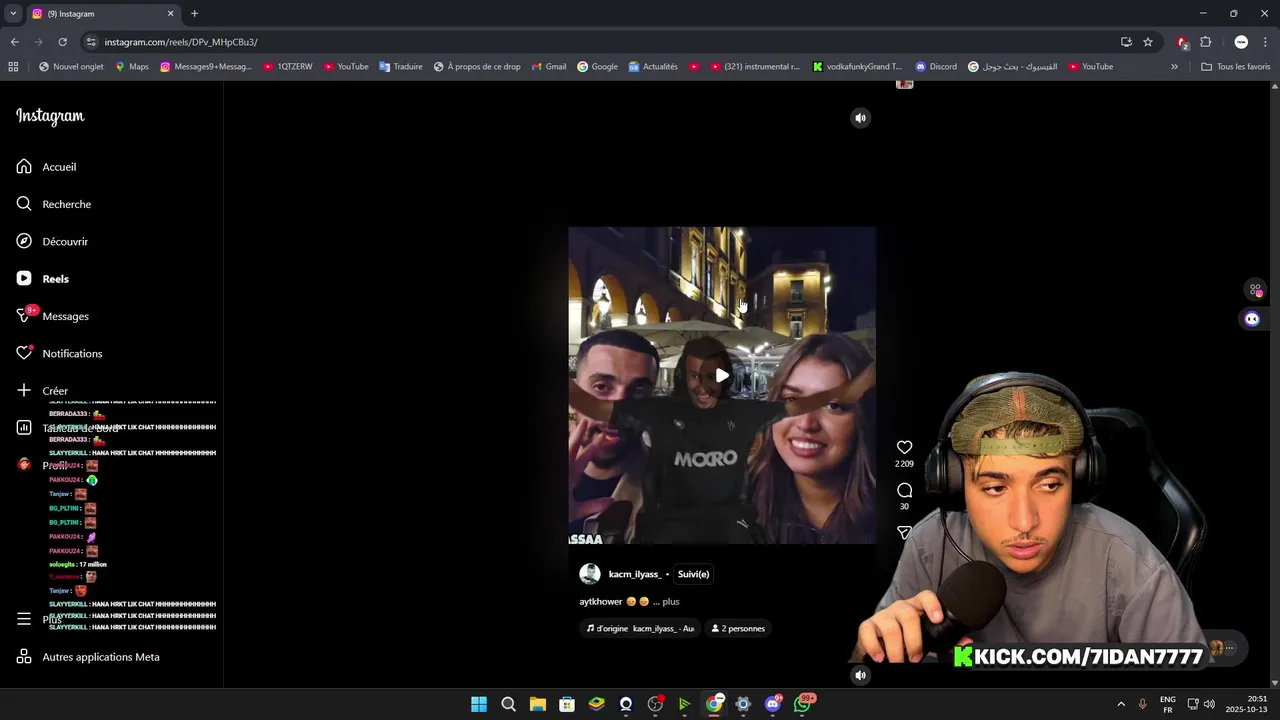This screenshot has height=720, width=1280.
Task: Click the install app icon in the address bar
Action: (x=1126, y=42)
